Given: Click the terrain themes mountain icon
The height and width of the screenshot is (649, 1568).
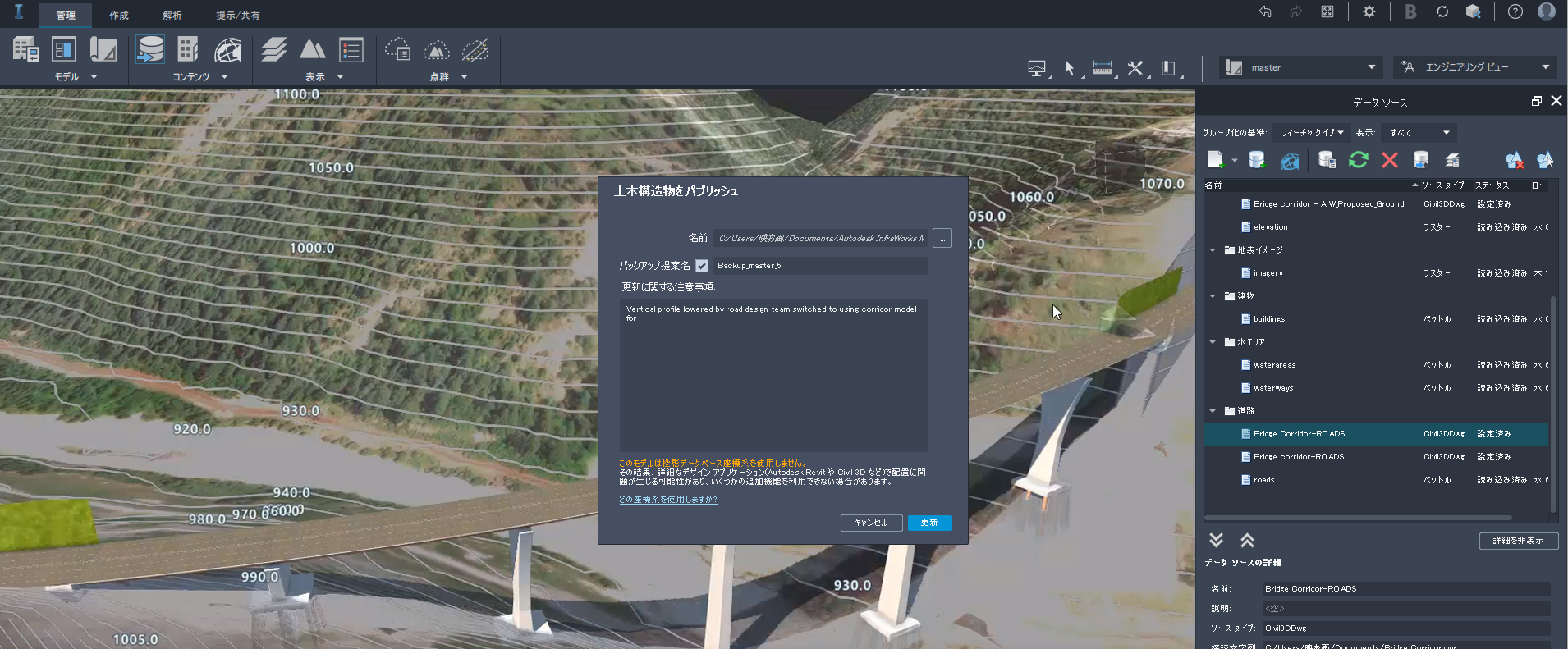Looking at the screenshot, I should pyautogui.click(x=313, y=49).
